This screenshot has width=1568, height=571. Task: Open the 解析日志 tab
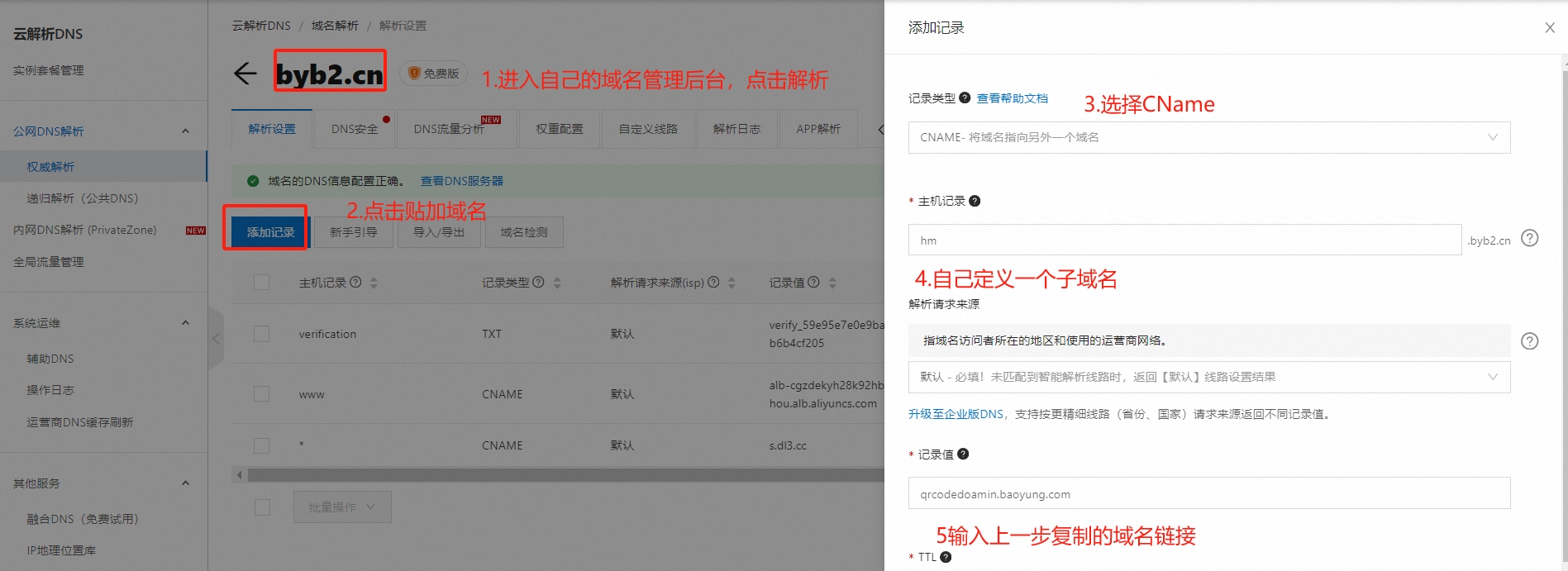pyautogui.click(x=736, y=130)
